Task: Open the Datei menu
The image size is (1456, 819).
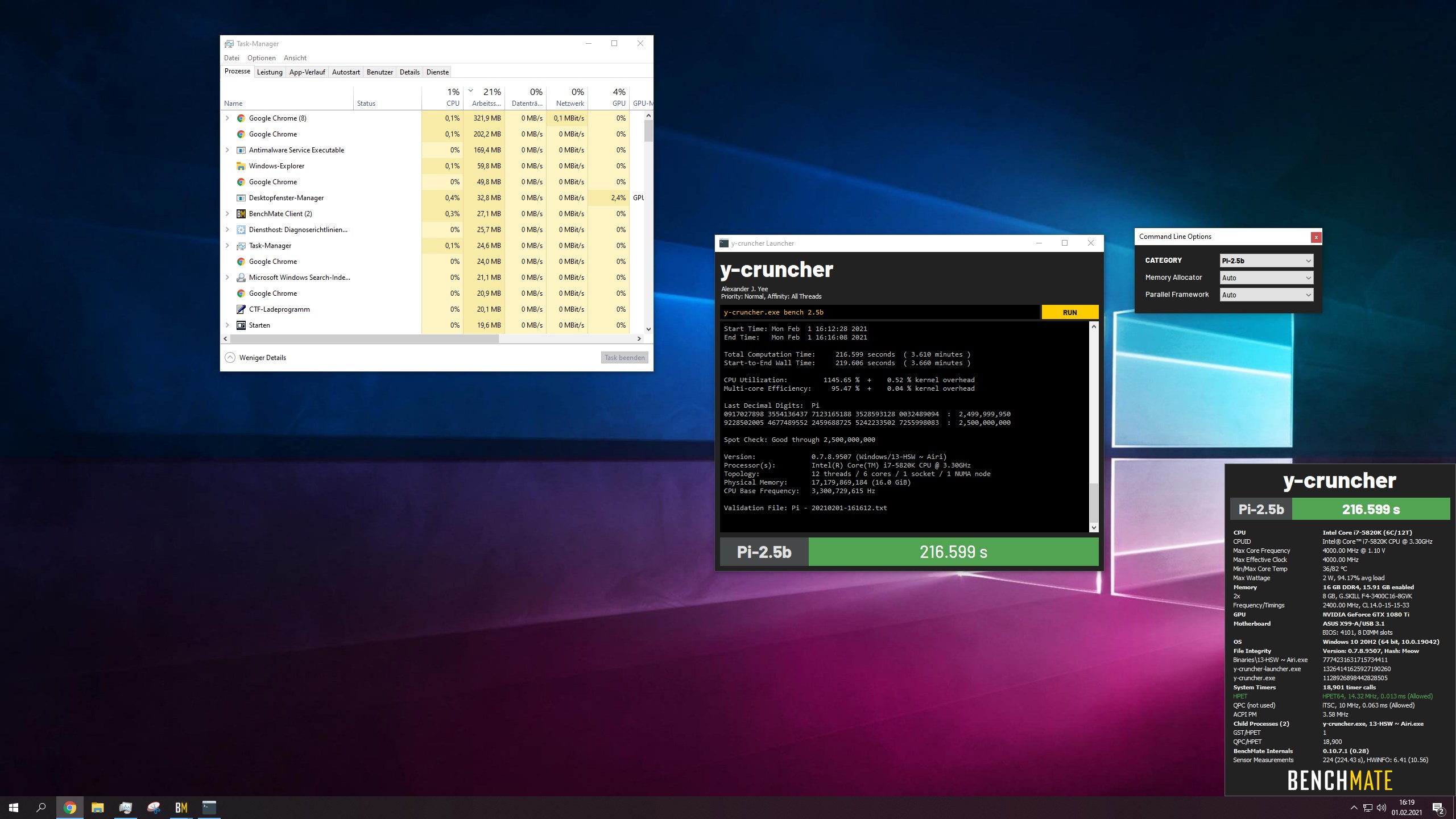Action: coord(231,58)
